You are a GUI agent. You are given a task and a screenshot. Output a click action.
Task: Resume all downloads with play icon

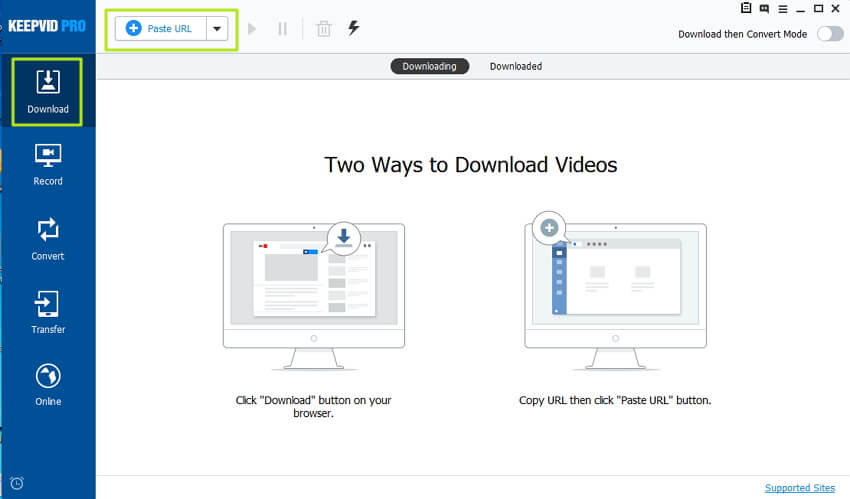pos(252,29)
